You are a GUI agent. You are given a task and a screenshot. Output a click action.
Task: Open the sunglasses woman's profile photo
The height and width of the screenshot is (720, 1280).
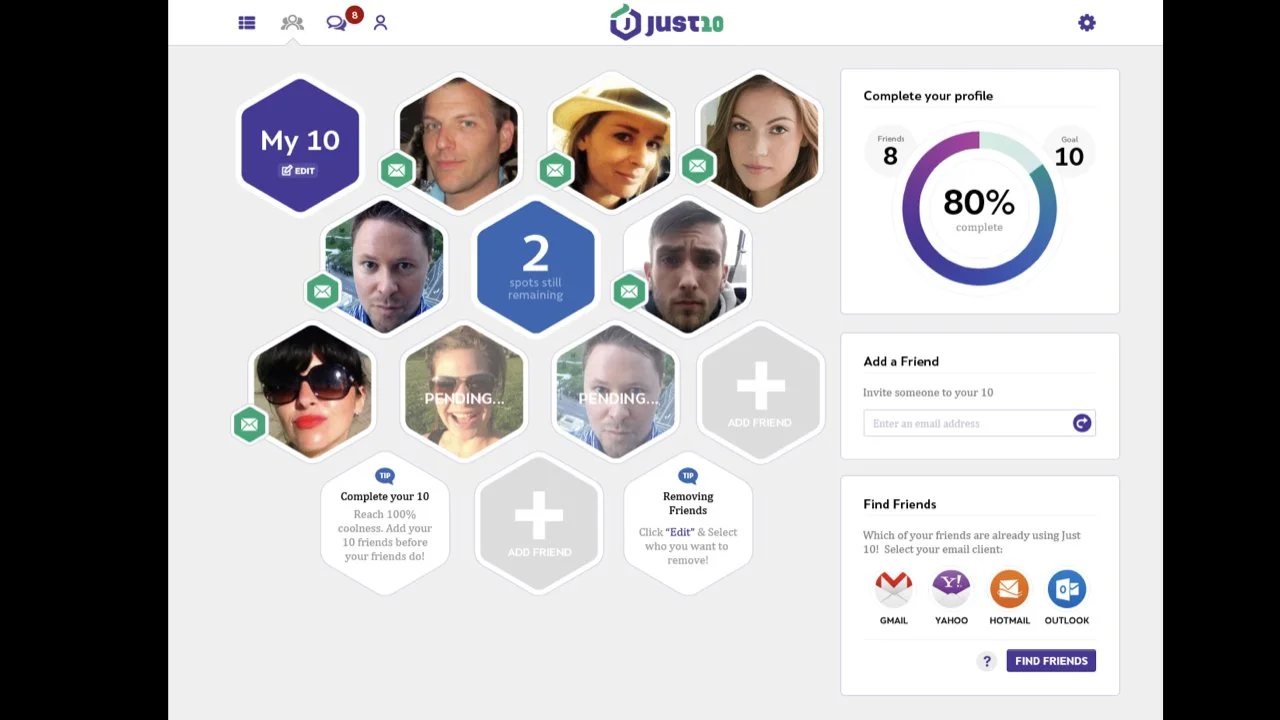(x=313, y=393)
